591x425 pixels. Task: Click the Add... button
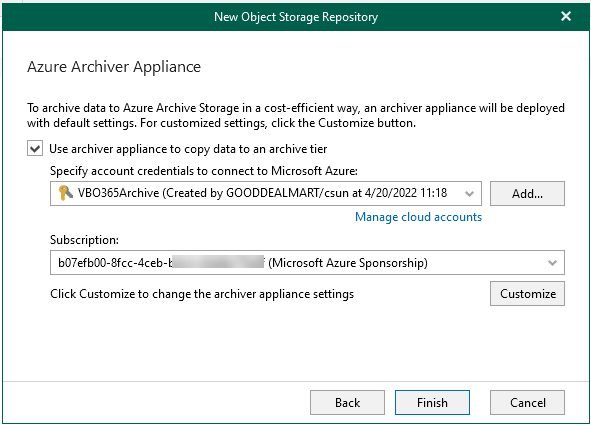pyautogui.click(x=527, y=194)
